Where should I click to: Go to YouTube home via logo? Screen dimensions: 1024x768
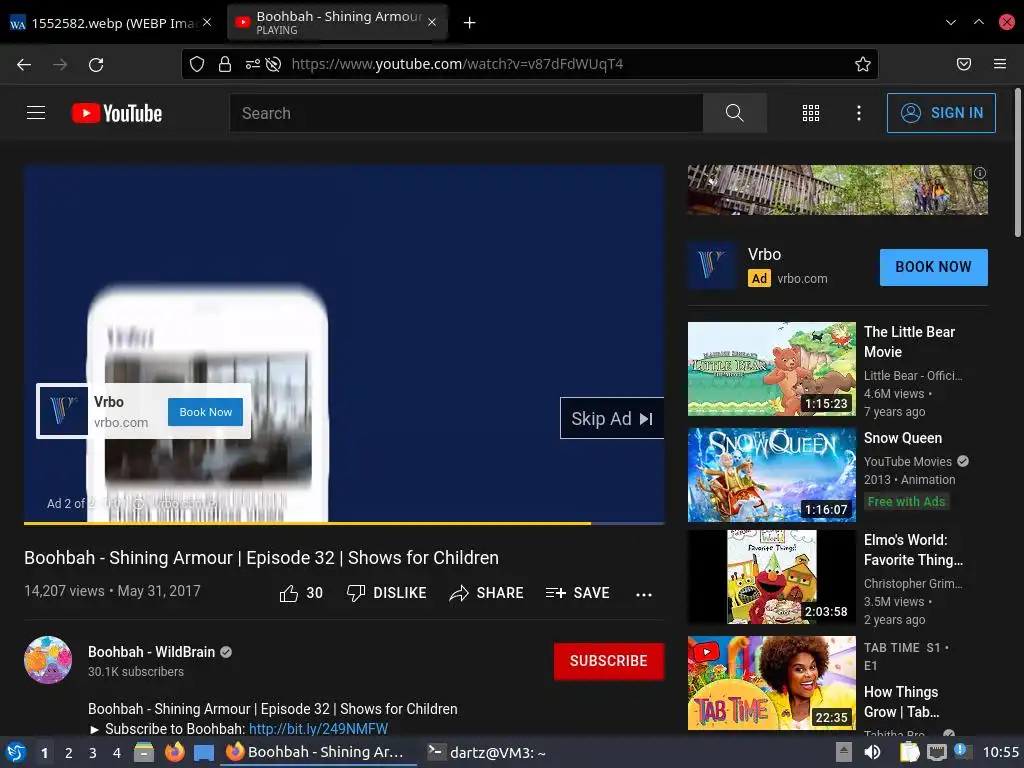pyautogui.click(x=117, y=113)
